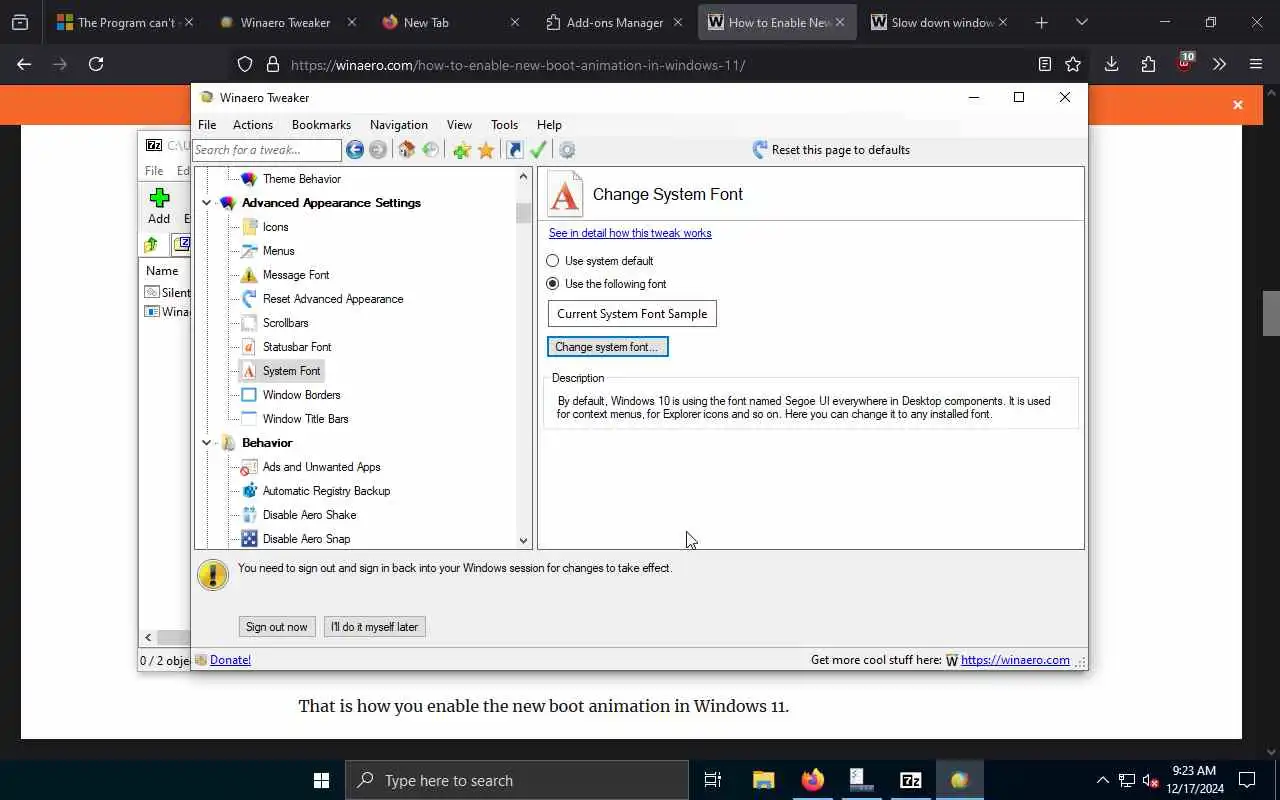Image resolution: width=1280 pixels, height=800 pixels.
Task: Open the View menu in Winaero Tweaker
Action: click(x=459, y=125)
